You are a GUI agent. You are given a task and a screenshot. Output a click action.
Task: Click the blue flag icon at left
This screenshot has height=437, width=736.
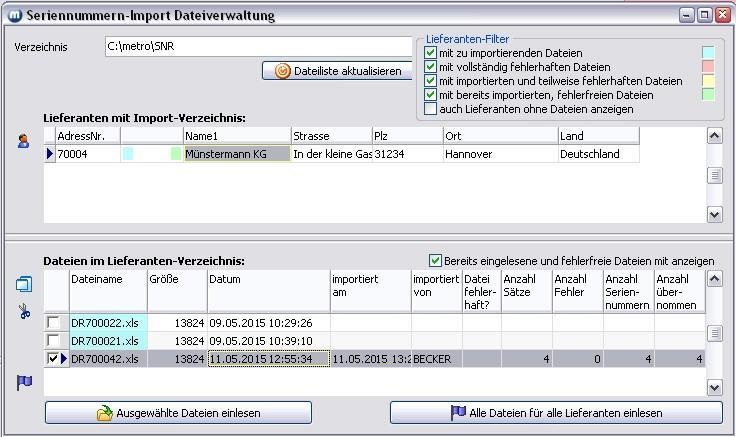pos(24,382)
